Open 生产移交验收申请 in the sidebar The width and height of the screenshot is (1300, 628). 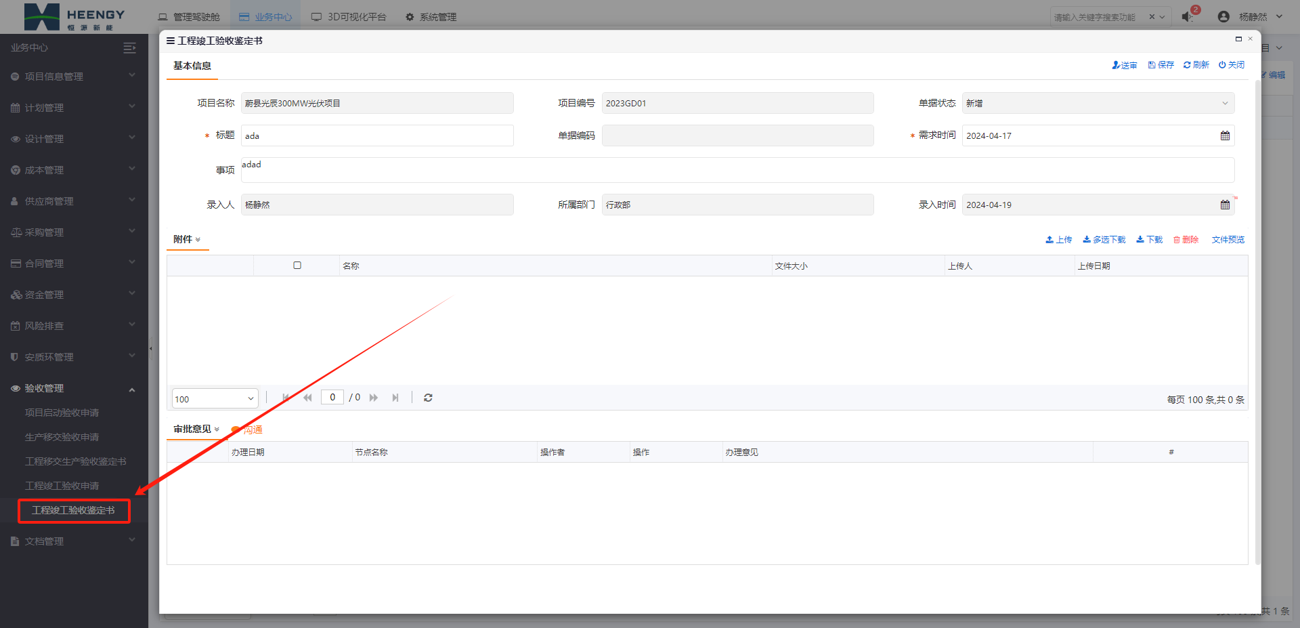pyautogui.click(x=62, y=437)
